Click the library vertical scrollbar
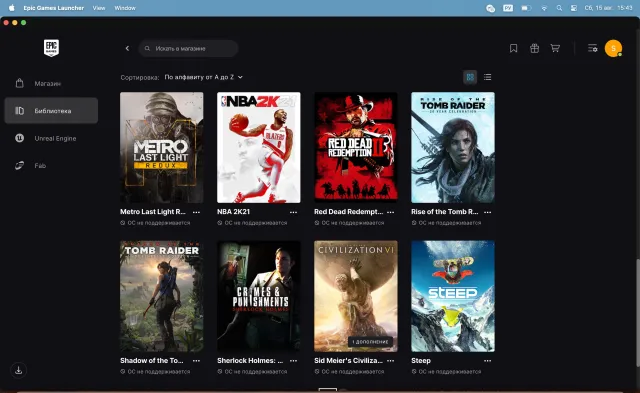 [x=638, y=313]
